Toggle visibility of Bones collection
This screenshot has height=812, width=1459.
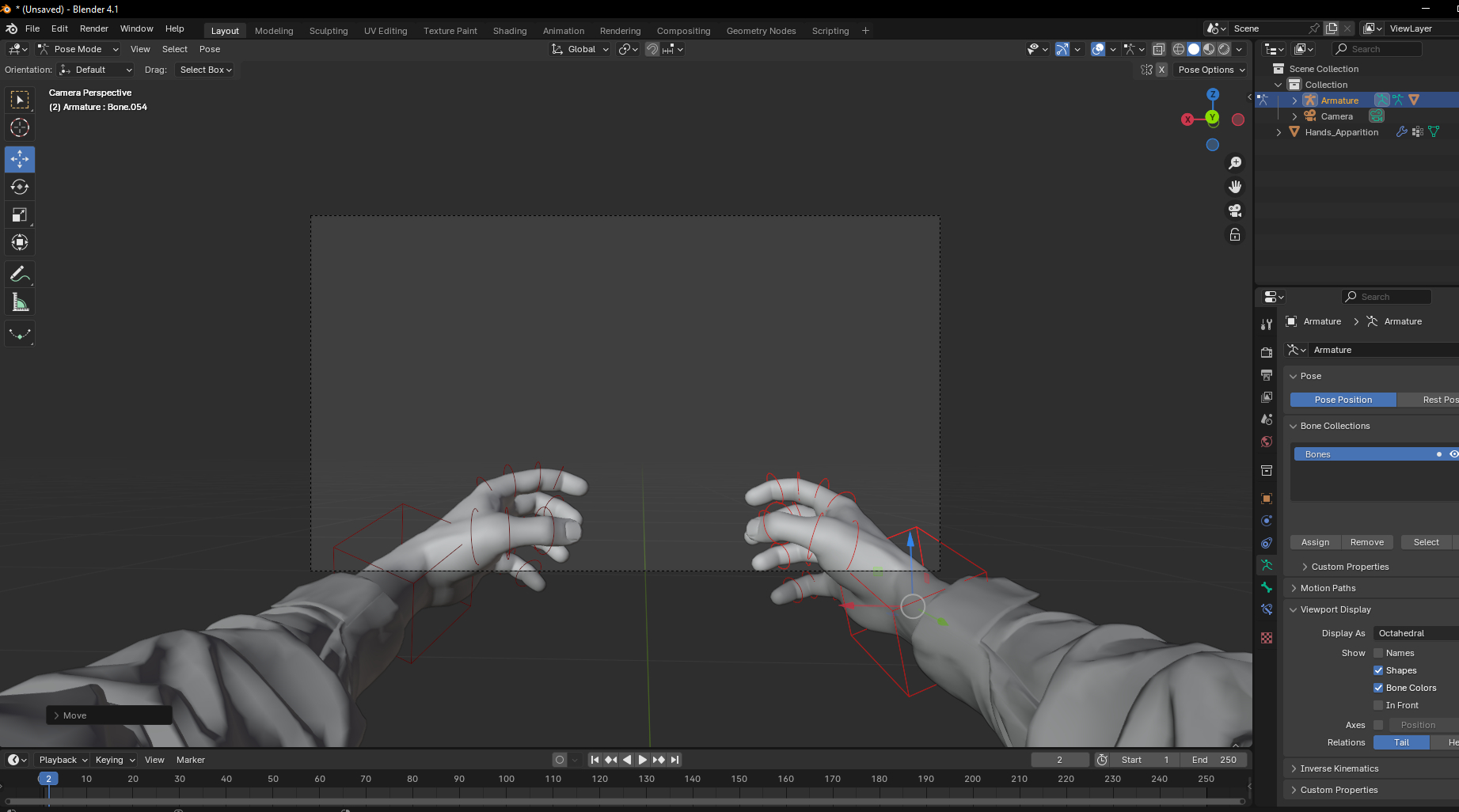[1453, 454]
